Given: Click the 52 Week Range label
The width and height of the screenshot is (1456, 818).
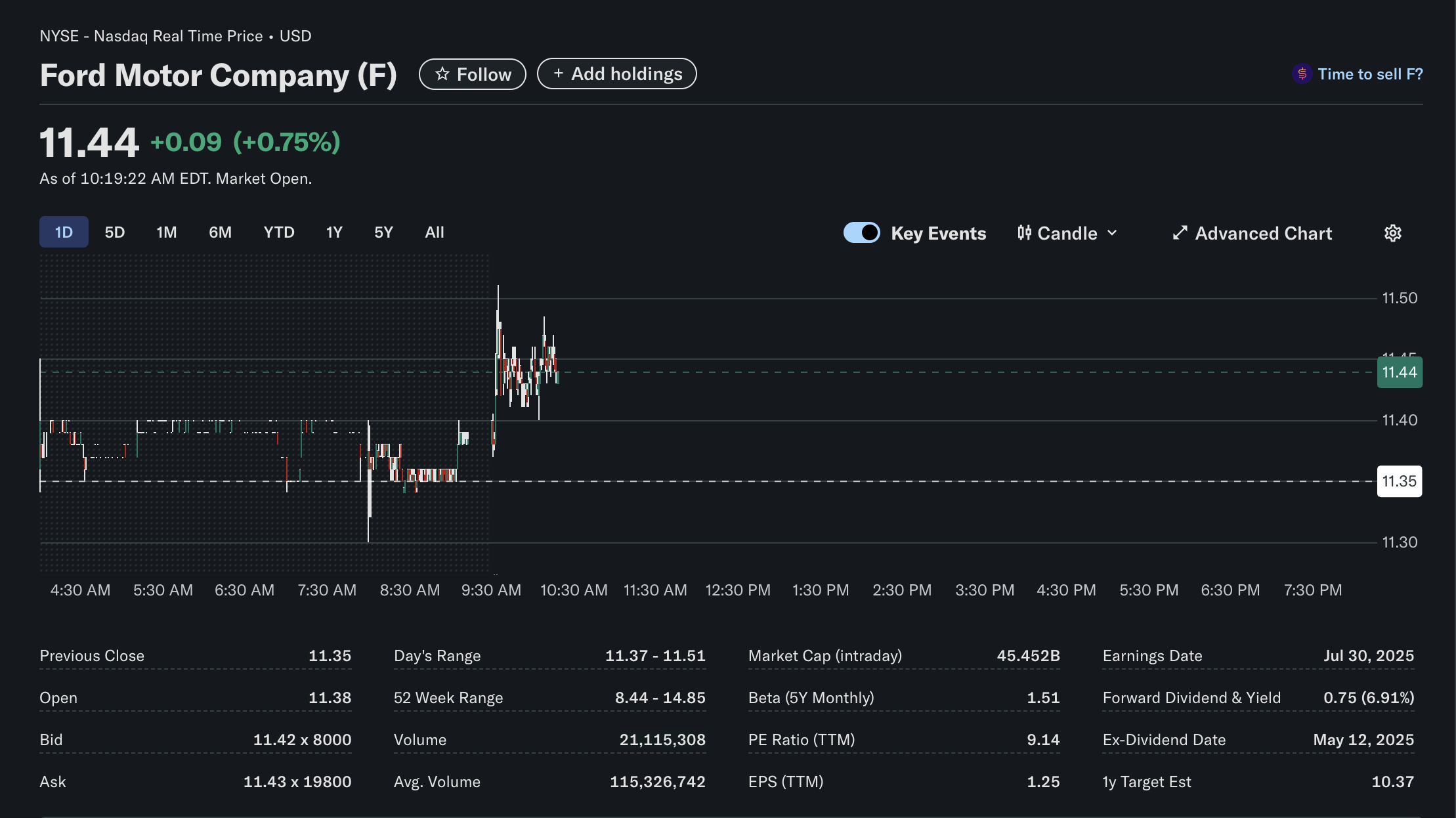Looking at the screenshot, I should click(x=448, y=698).
